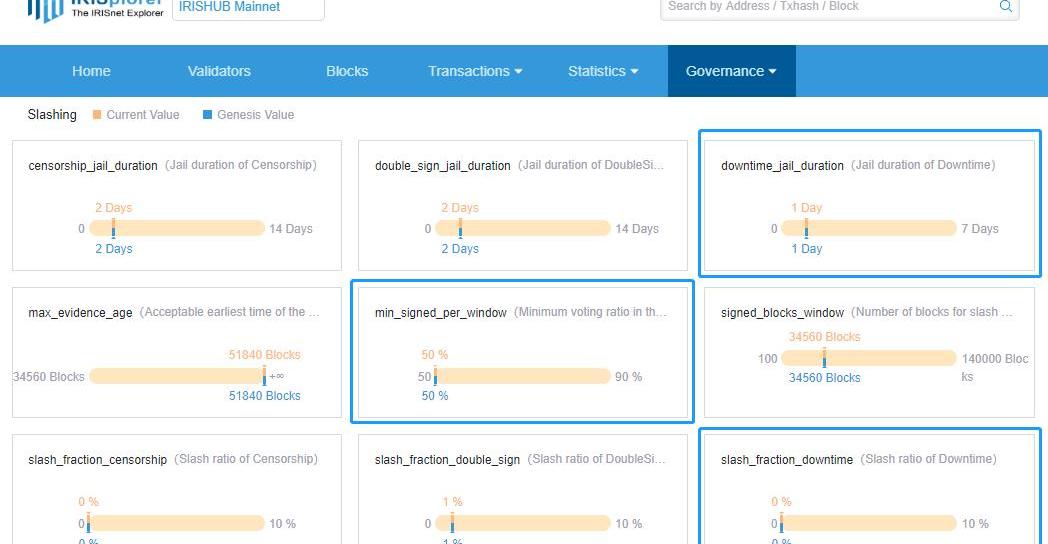Click the blue Genesis Value legend swatch
The height and width of the screenshot is (544, 1048).
[x=207, y=115]
